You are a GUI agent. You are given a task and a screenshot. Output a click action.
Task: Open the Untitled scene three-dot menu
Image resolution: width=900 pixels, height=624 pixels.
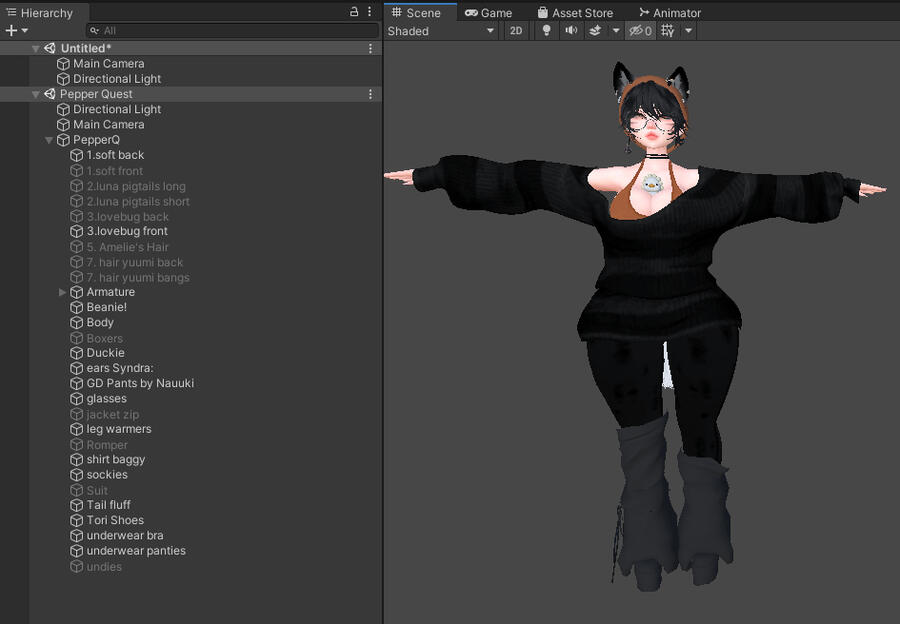point(371,48)
